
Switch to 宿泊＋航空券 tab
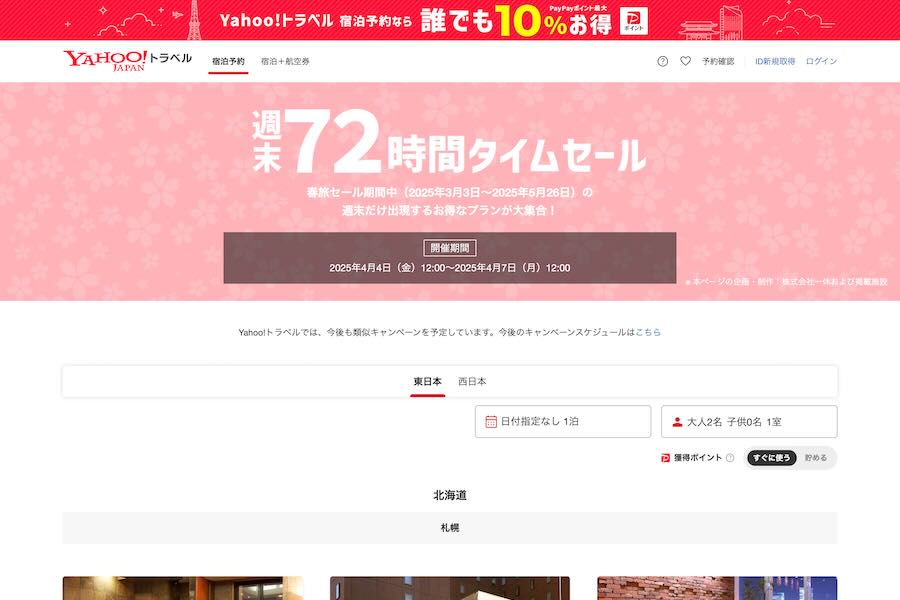tap(285, 61)
